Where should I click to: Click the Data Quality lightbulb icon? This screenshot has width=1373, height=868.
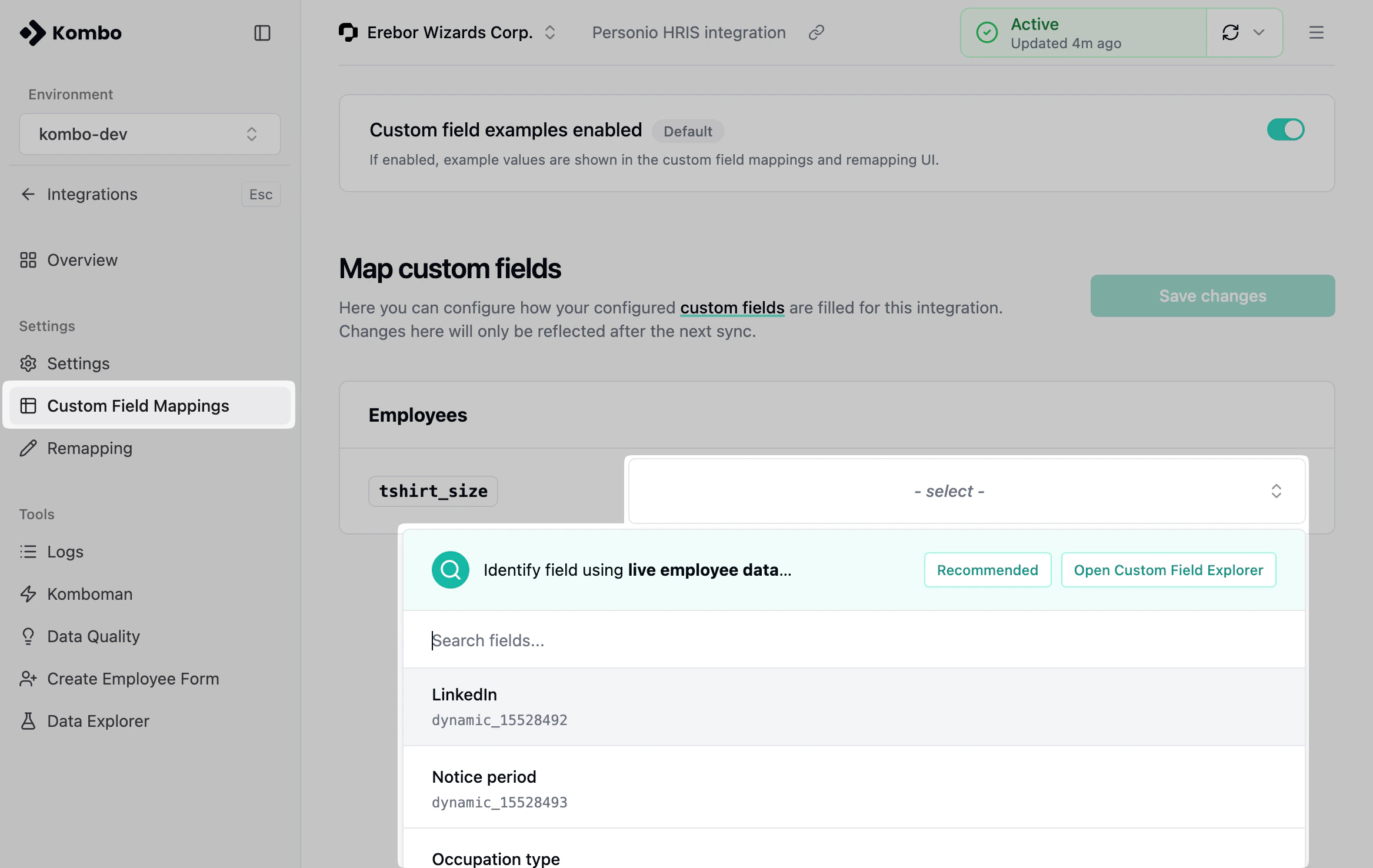point(28,636)
